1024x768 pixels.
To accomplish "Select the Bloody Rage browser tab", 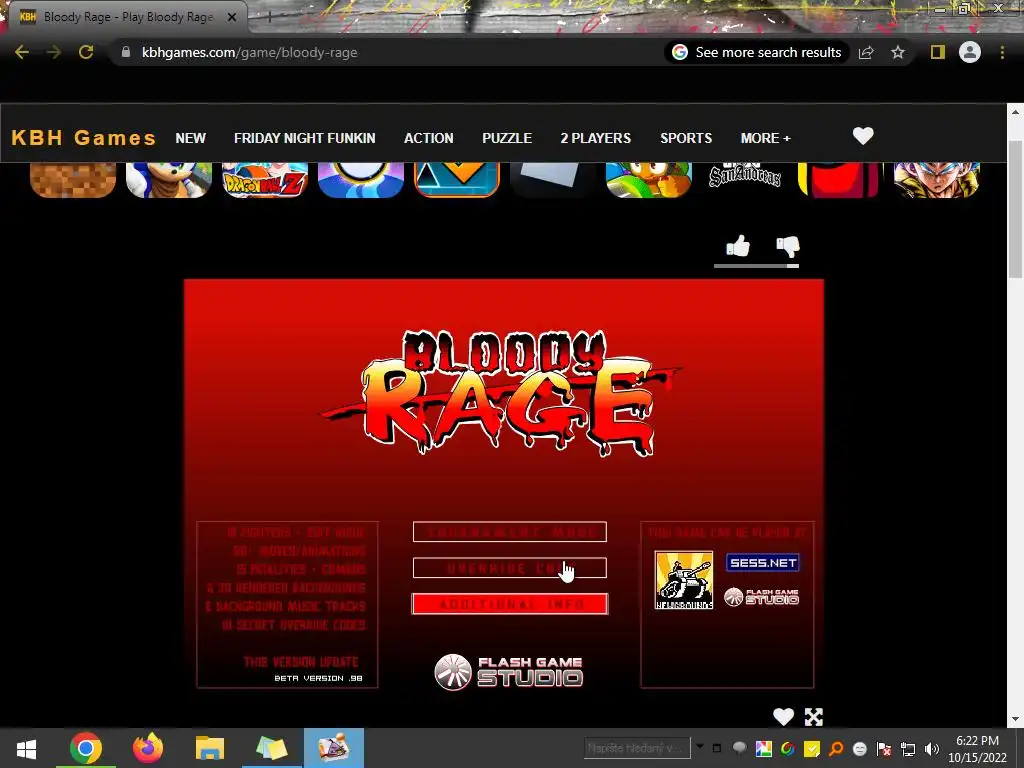I will (129, 17).
